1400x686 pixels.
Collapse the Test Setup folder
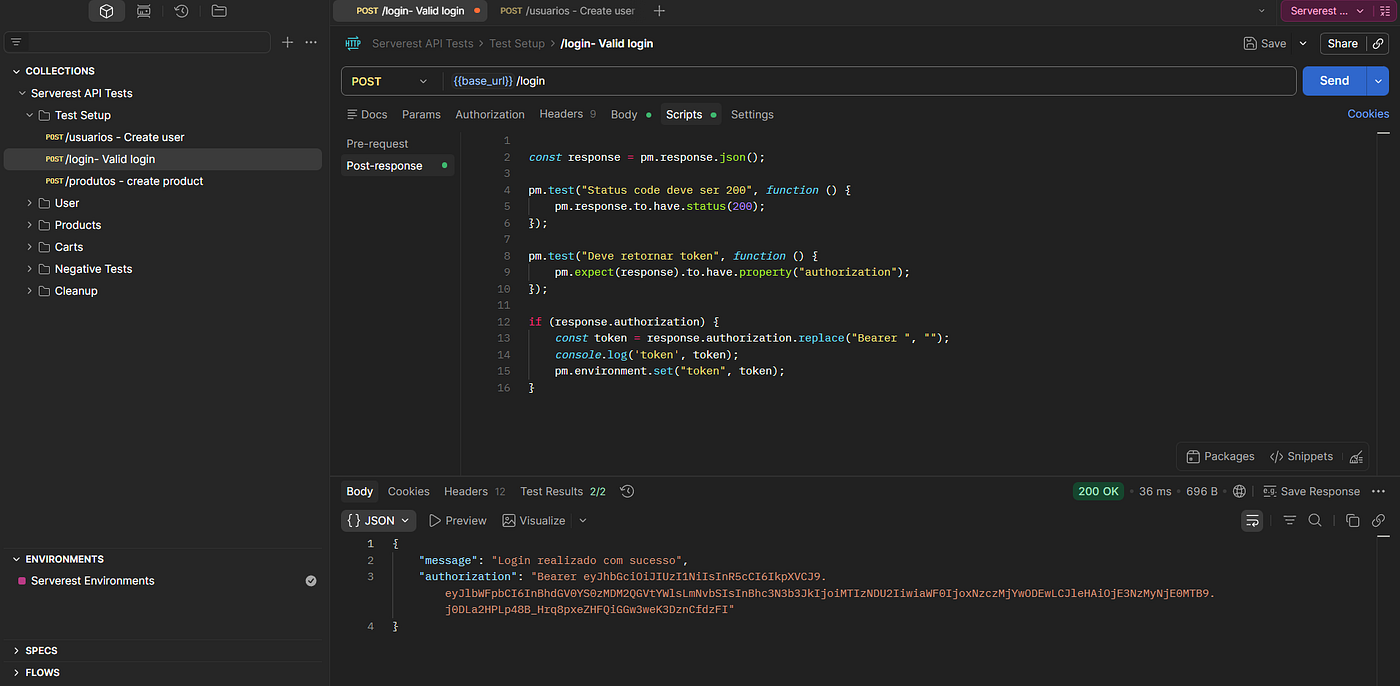pos(30,115)
